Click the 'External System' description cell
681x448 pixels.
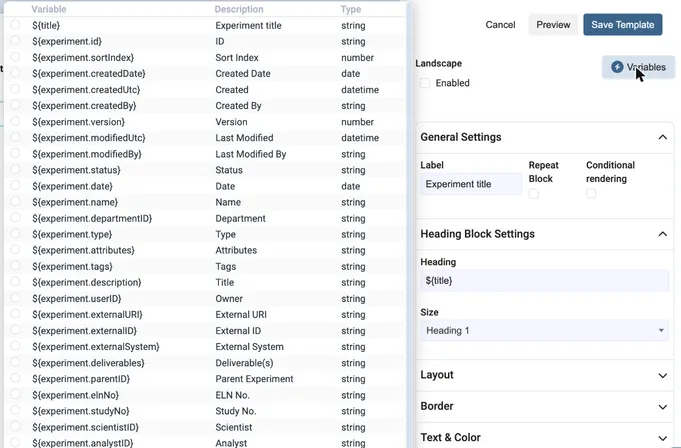click(249, 347)
